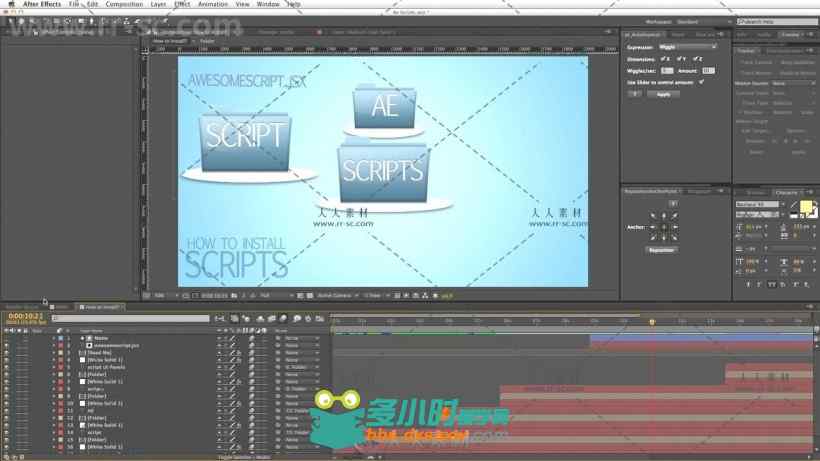Image resolution: width=820 pixels, height=461 pixels.
Task: Open the Window menu
Action: [x=268, y=4]
